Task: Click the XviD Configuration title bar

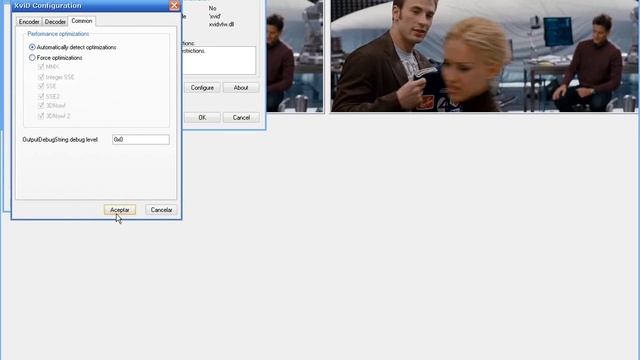Action: click(90, 5)
